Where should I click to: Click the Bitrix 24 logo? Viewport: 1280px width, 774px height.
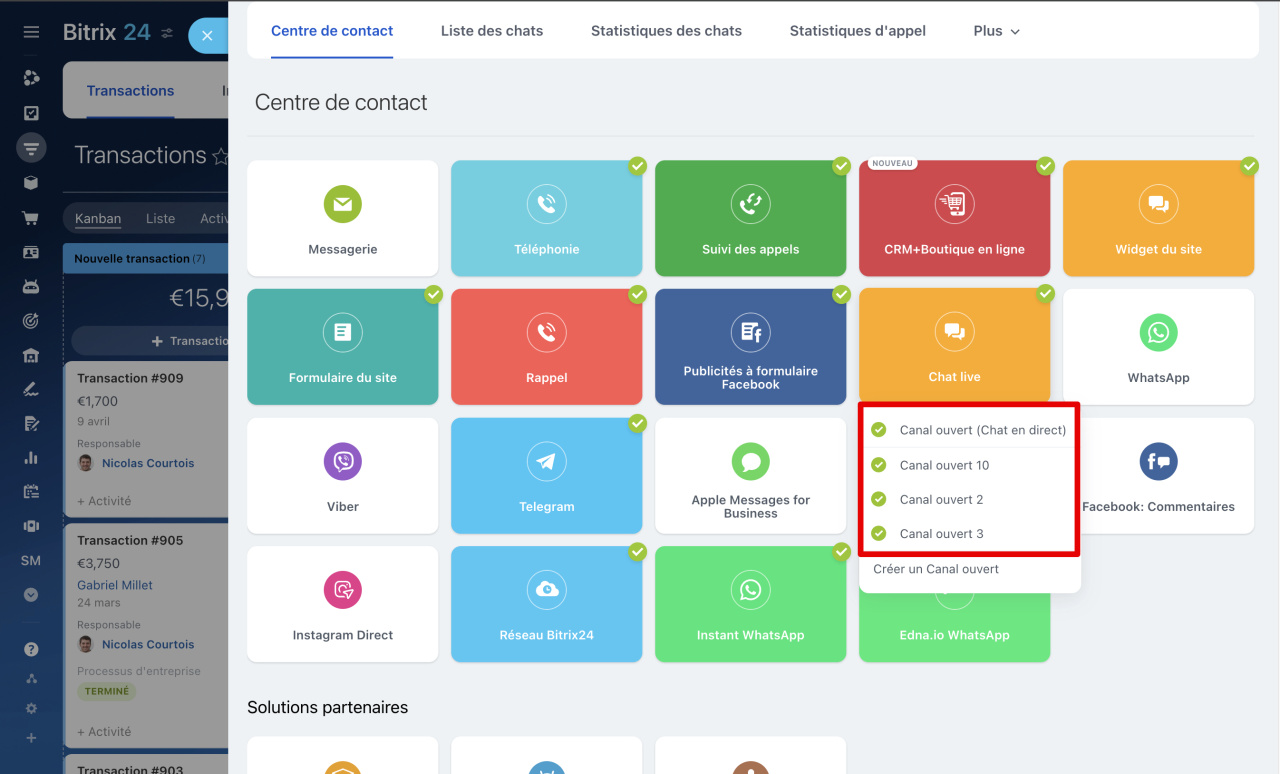pyautogui.click(x=107, y=32)
